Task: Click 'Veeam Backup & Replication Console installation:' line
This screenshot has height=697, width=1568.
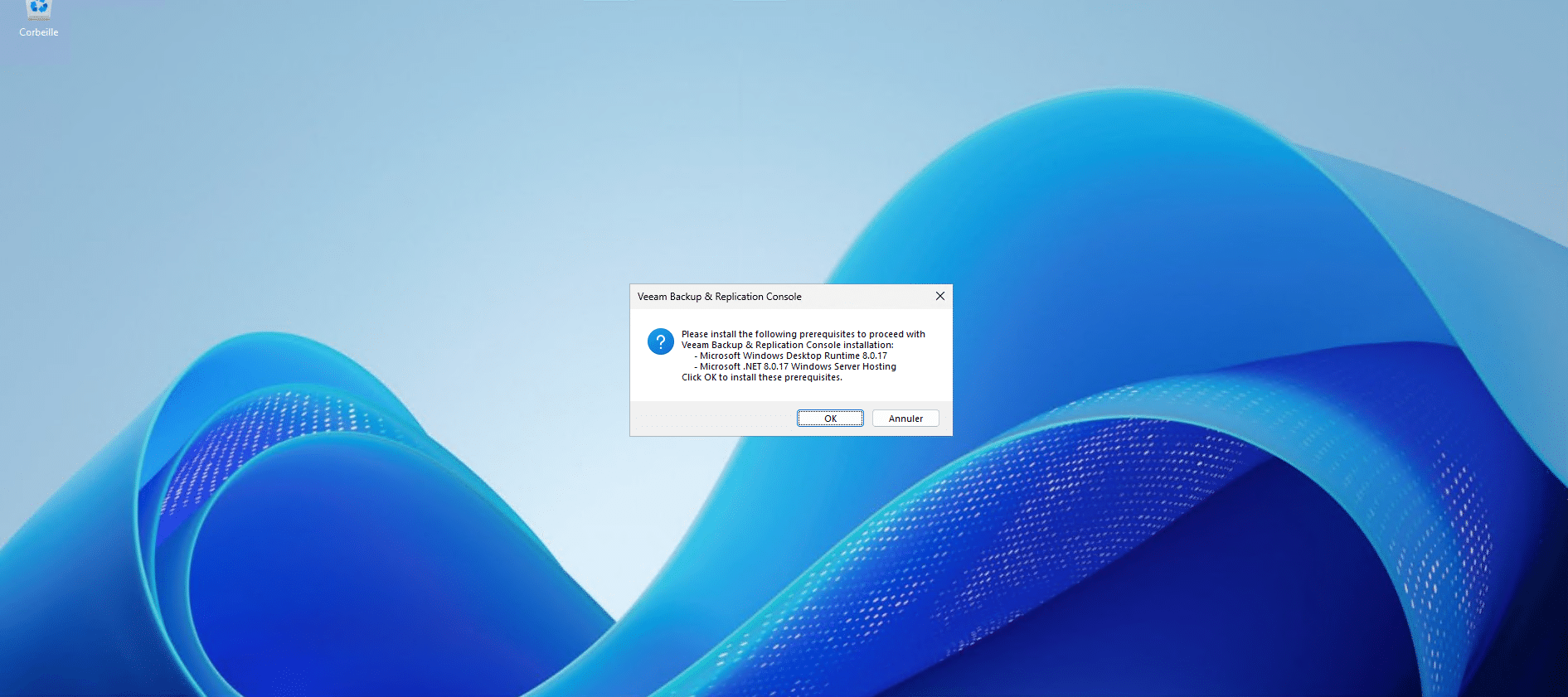Action: coord(787,345)
